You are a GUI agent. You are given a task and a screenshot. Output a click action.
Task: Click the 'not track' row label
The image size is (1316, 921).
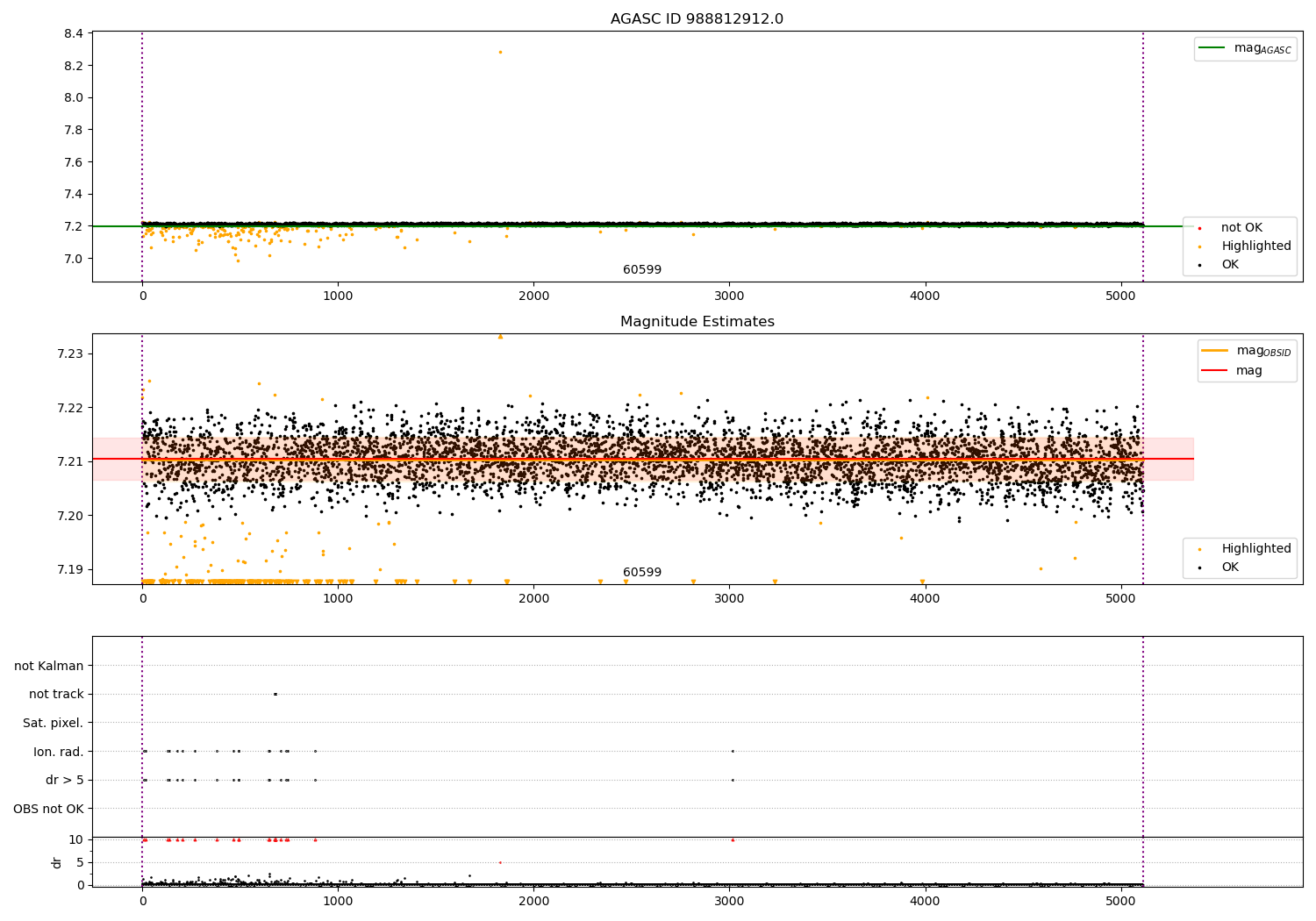pos(56,695)
